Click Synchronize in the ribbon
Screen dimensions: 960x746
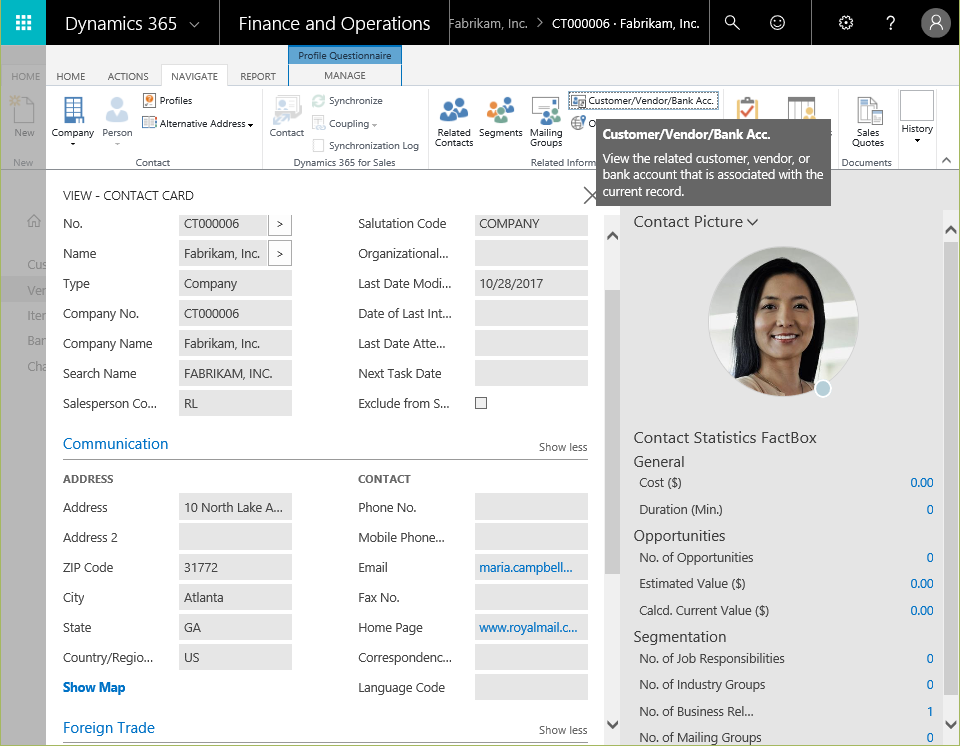coord(347,100)
